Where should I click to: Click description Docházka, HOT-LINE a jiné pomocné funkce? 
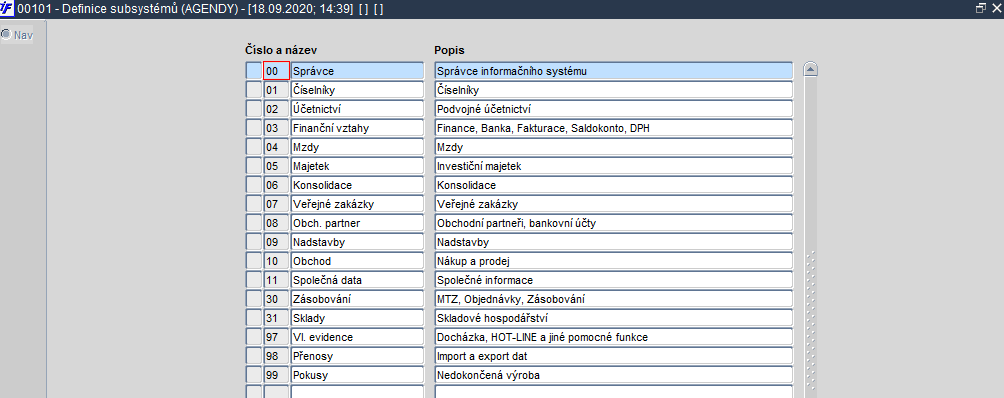click(x=613, y=337)
